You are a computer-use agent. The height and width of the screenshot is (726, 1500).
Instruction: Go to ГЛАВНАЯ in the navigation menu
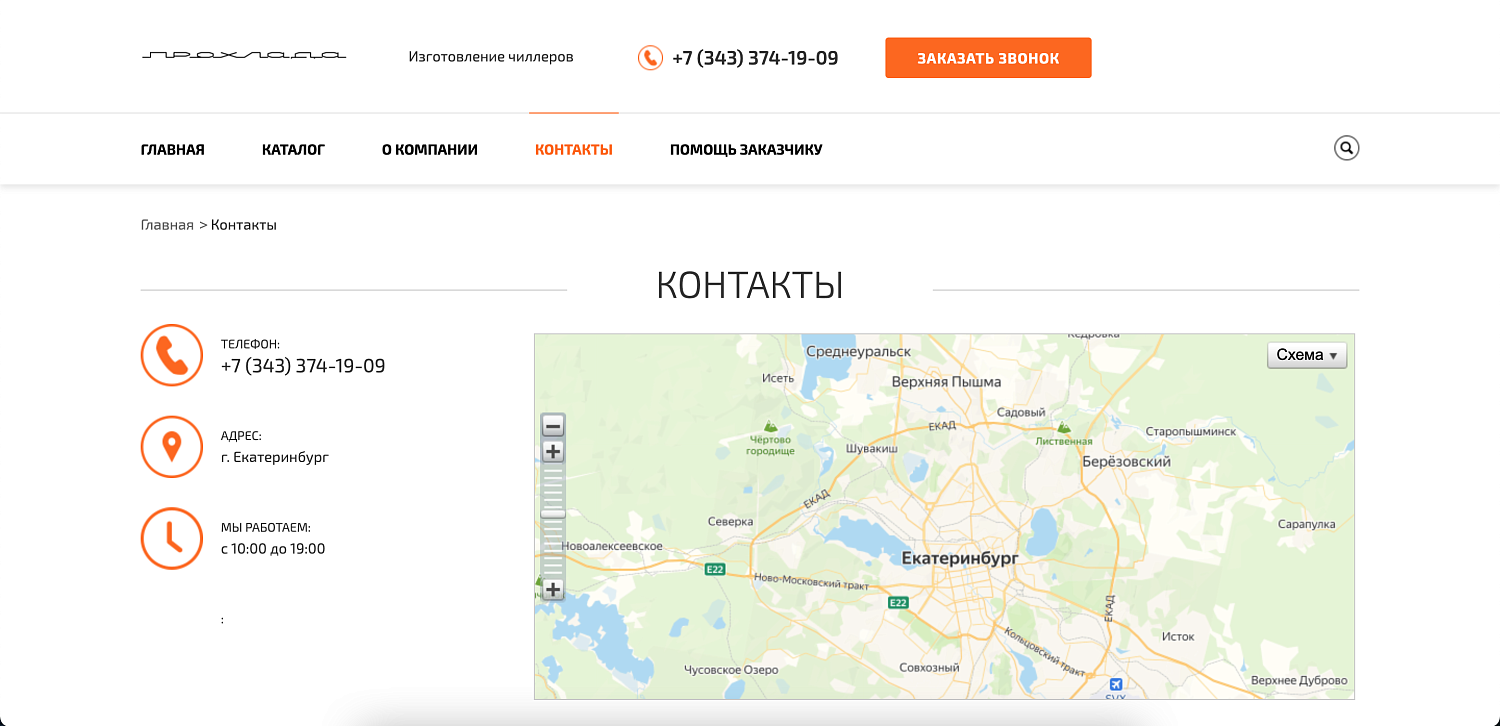173,150
